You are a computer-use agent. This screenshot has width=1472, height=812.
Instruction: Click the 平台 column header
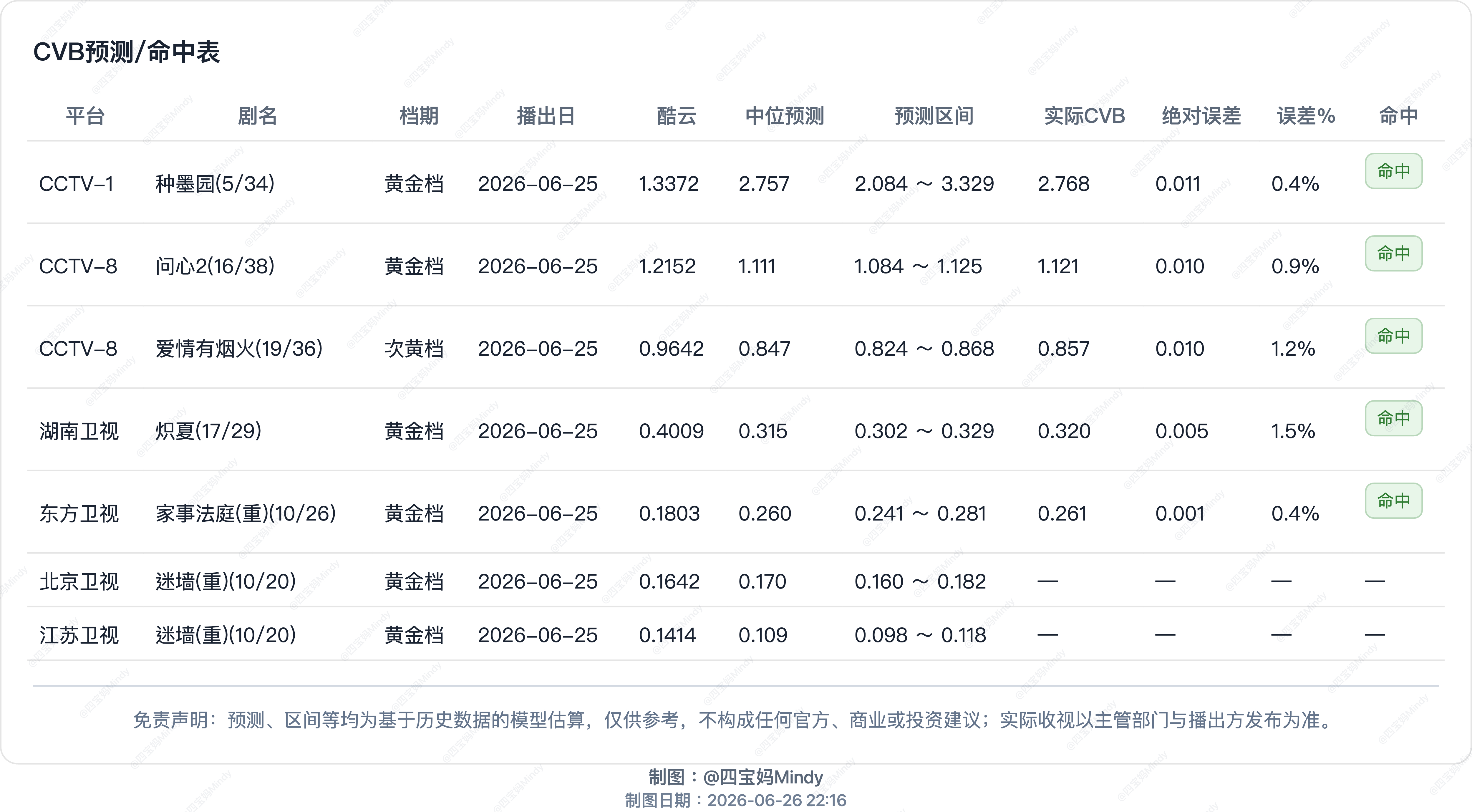click(85, 116)
